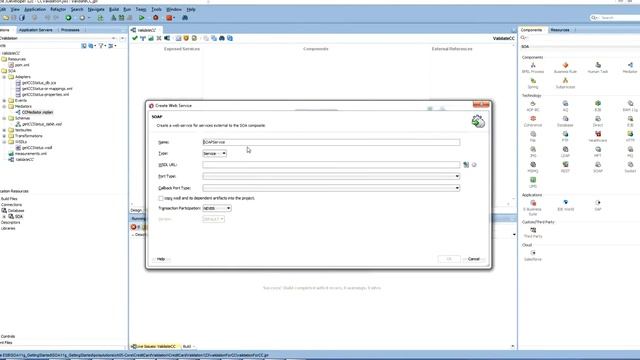Click the green checkmark validate icon in composite toolbar
Viewport: 640px width, 360px height.
pos(135,38)
